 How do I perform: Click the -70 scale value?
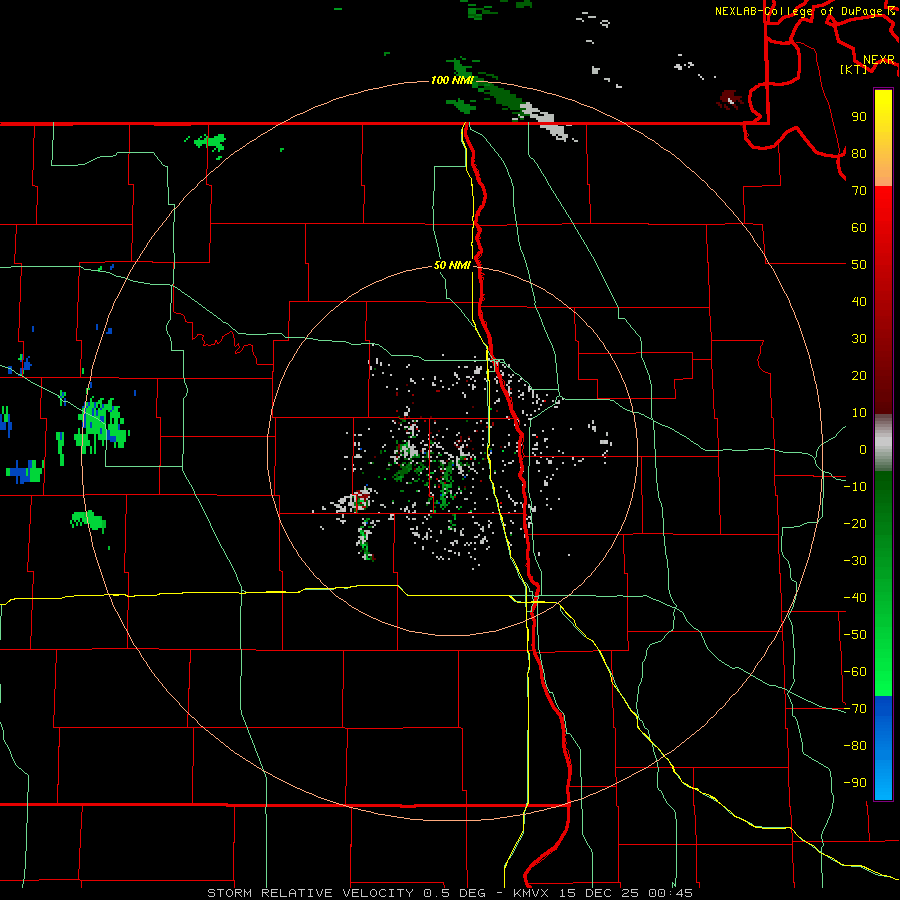855,709
